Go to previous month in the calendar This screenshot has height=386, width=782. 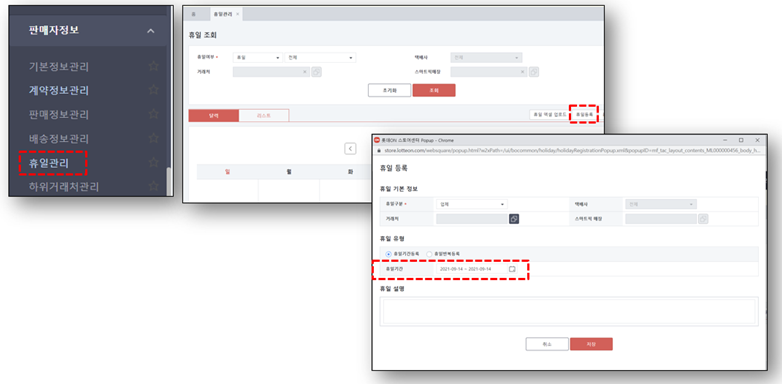351,148
